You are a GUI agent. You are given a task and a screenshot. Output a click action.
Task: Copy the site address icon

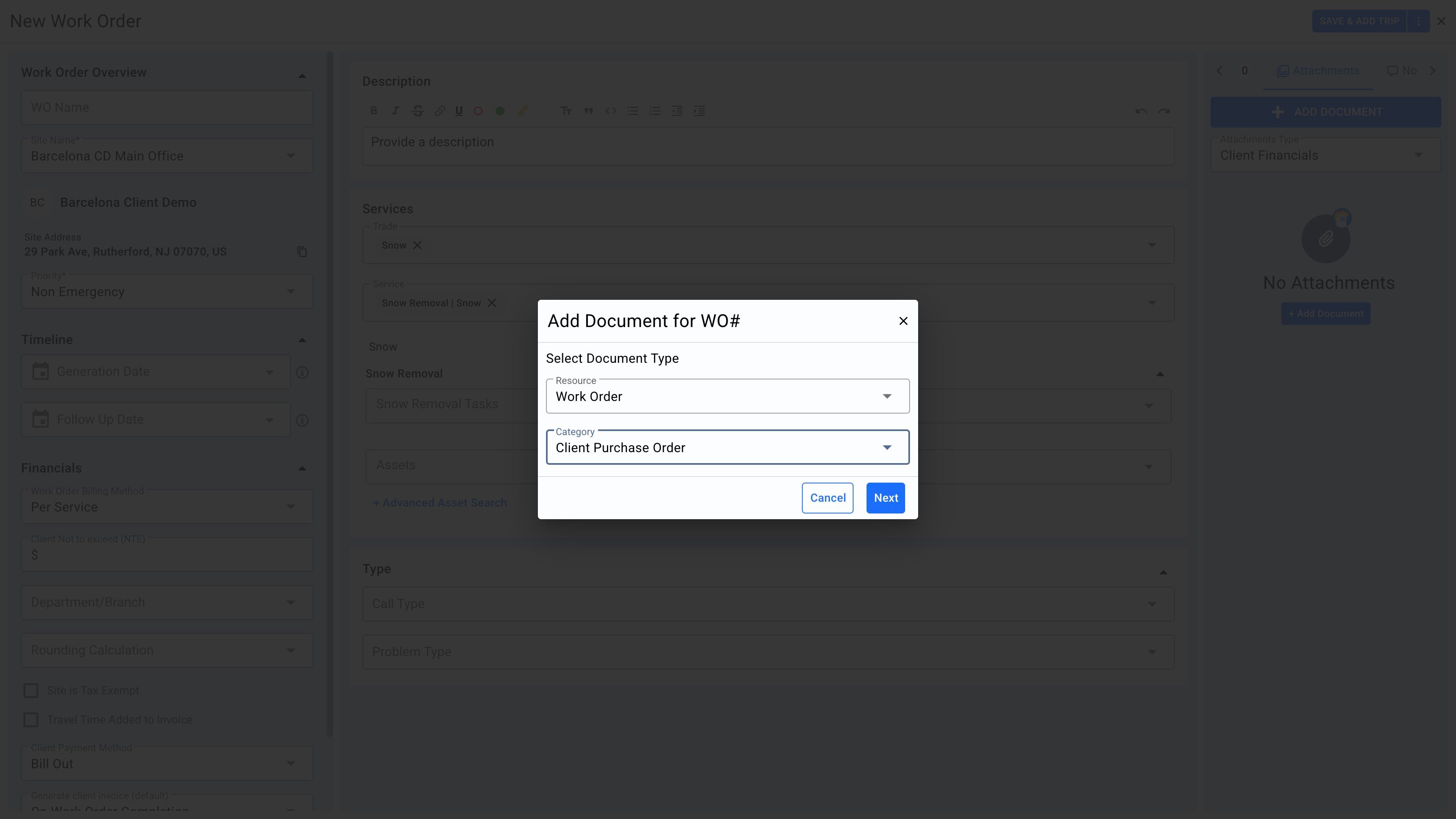pos(302,251)
